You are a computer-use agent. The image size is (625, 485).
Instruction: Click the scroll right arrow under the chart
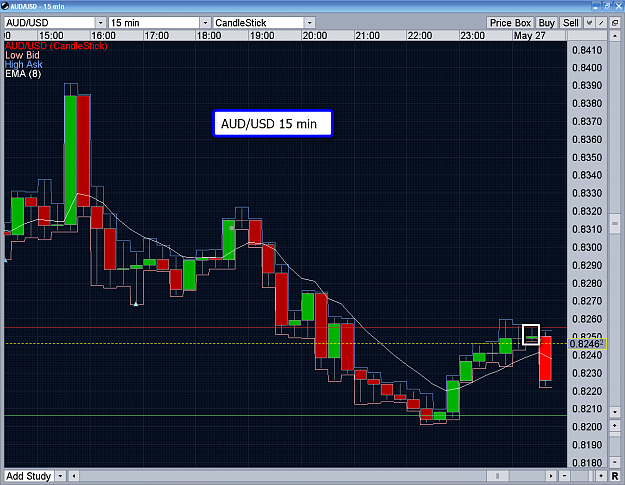point(550,476)
